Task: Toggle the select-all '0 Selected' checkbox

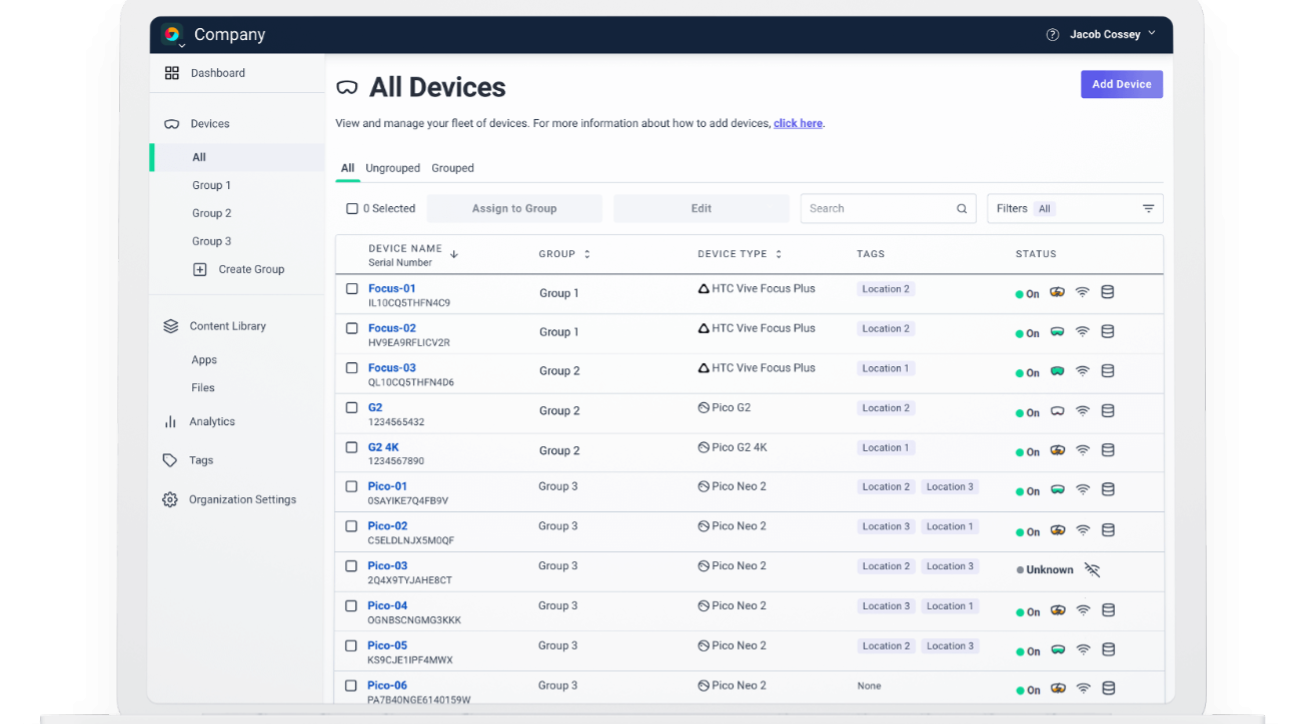Action: pyautogui.click(x=352, y=209)
